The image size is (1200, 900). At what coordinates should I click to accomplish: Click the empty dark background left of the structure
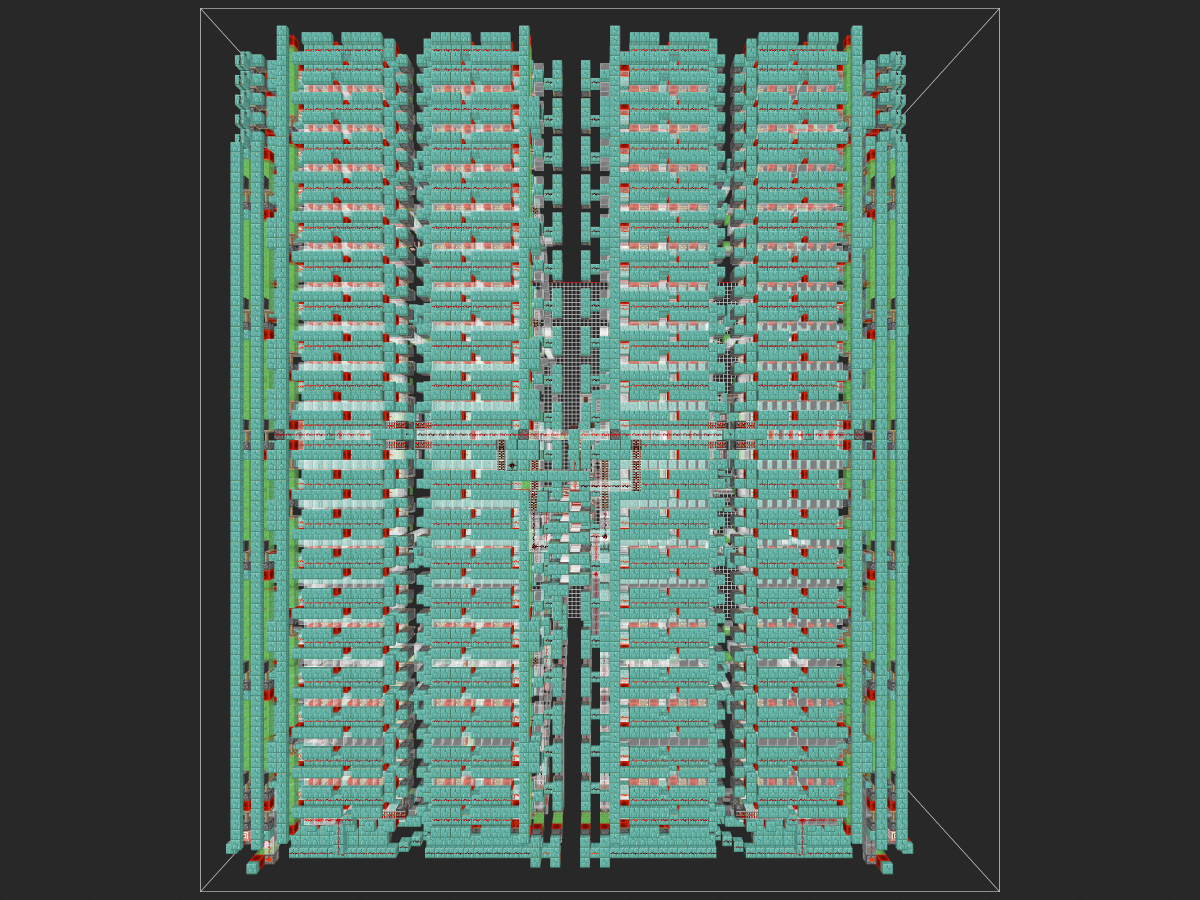[100, 450]
